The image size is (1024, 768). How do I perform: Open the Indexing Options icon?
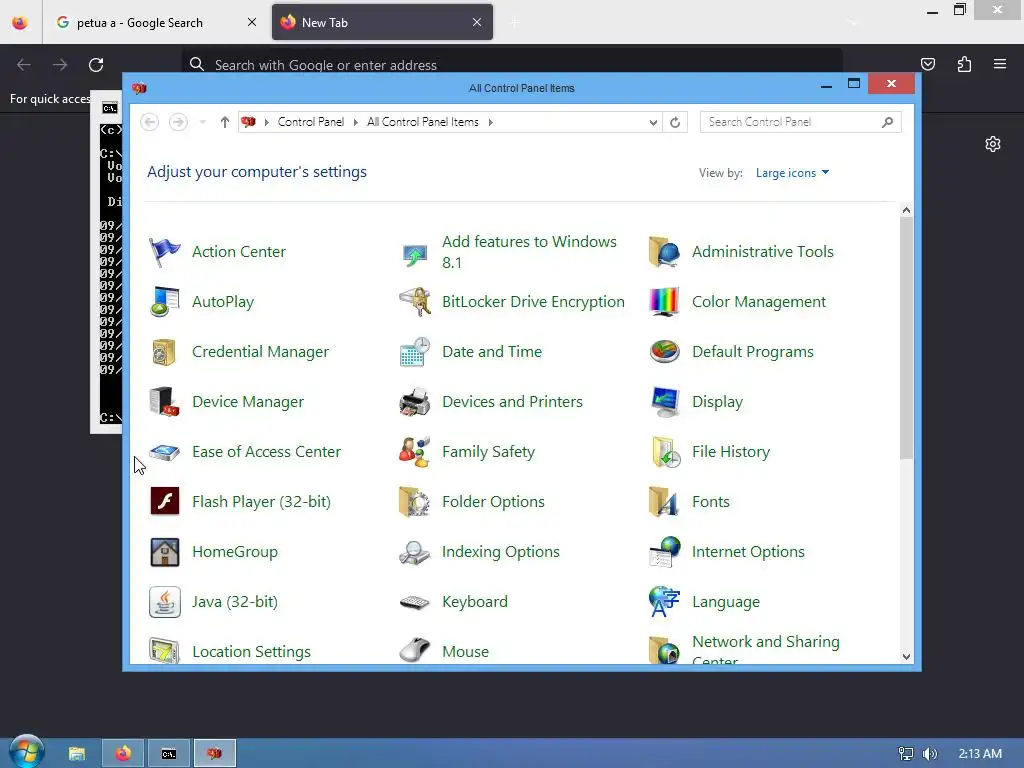[x=415, y=552]
